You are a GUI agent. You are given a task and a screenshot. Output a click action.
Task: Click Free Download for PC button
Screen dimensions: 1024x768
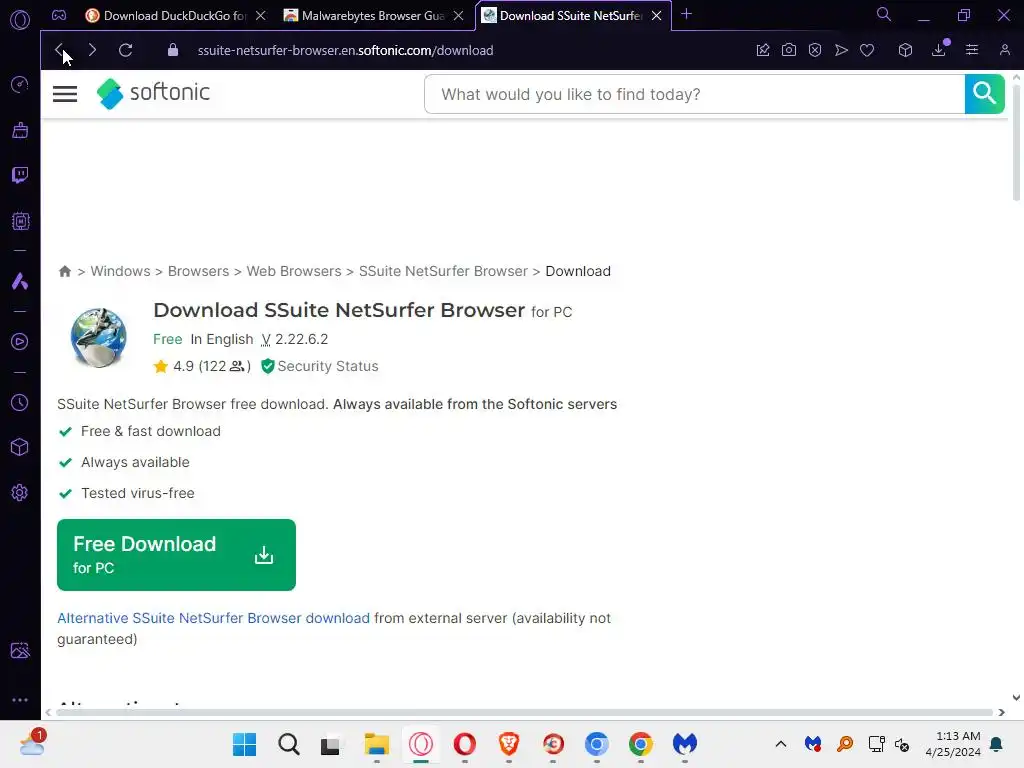(176, 555)
